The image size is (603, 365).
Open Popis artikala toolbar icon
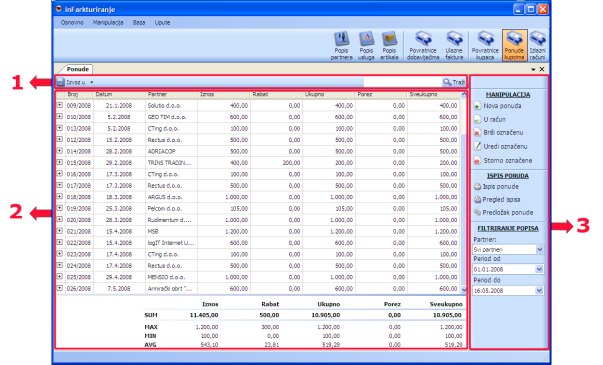[x=389, y=46]
